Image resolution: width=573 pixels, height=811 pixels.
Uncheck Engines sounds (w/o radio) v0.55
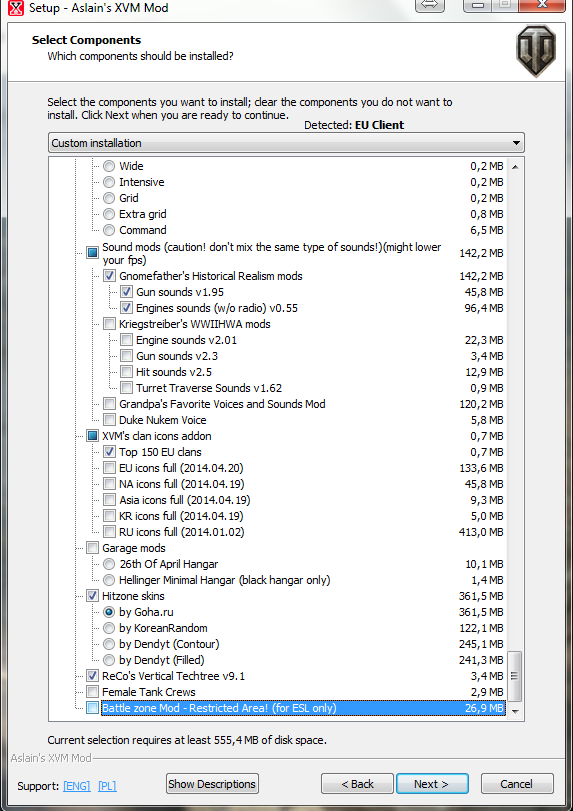click(x=126, y=308)
